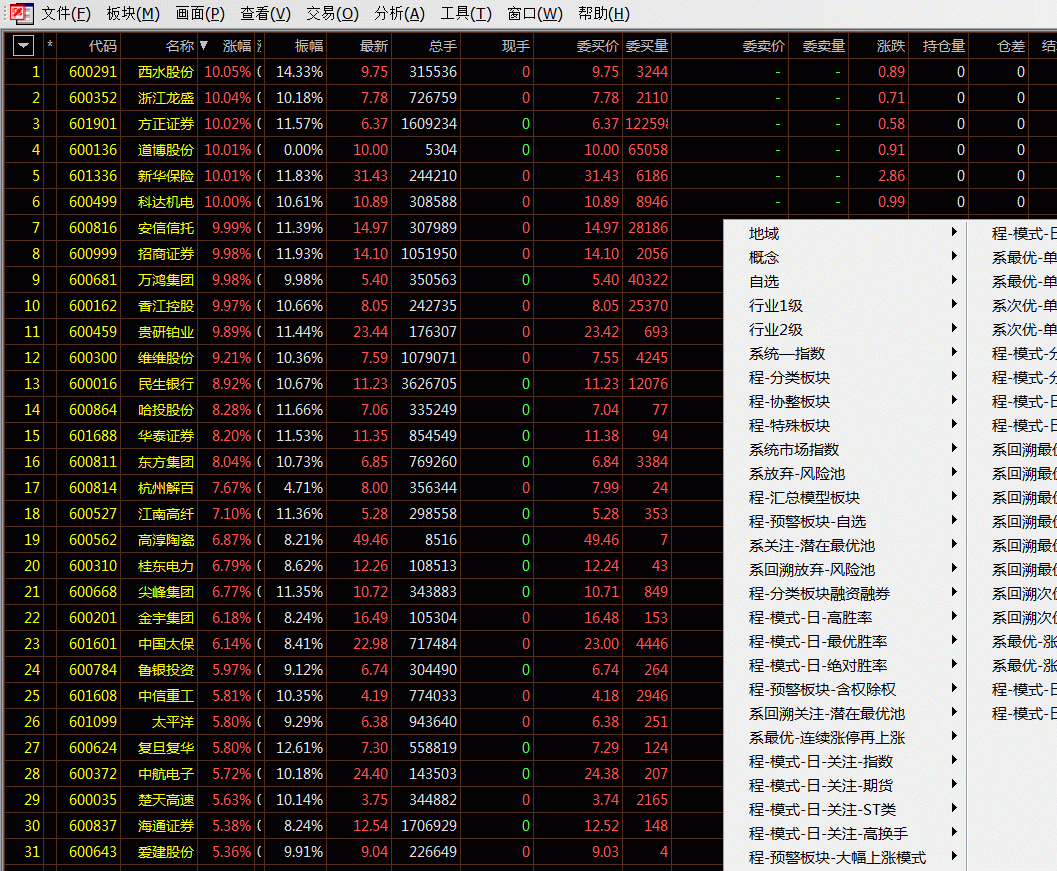1057x871 pixels.
Task: Select row number 26
Action: (x=32, y=722)
